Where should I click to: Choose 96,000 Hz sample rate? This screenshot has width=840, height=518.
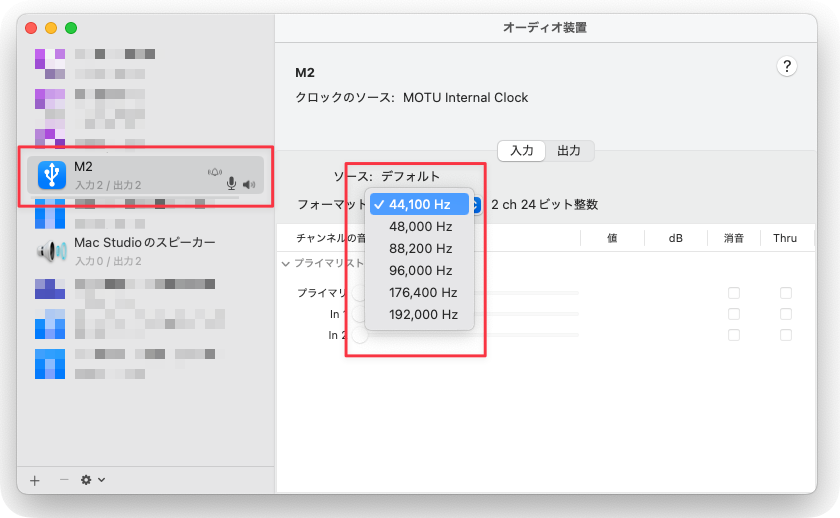tap(419, 271)
